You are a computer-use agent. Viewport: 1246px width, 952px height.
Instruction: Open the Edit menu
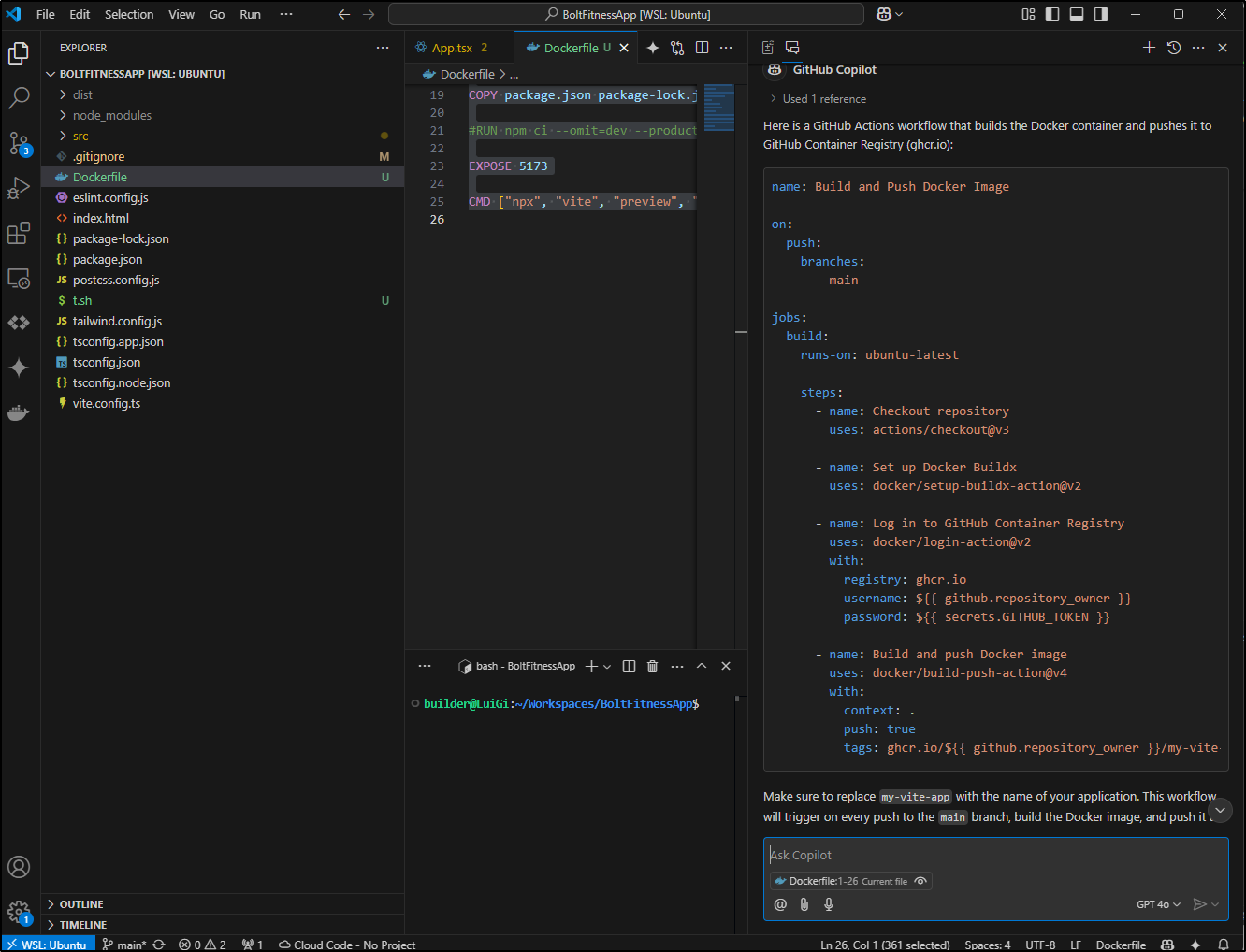coord(80,14)
